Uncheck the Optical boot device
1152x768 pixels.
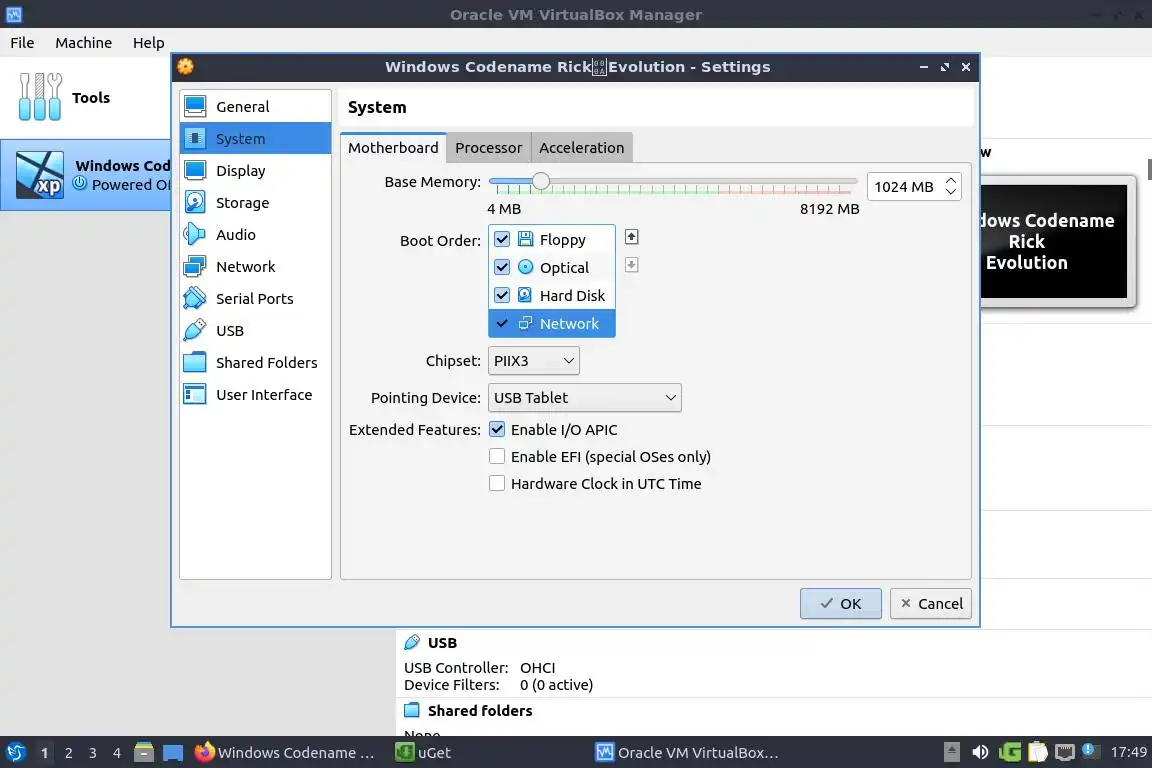(x=502, y=267)
